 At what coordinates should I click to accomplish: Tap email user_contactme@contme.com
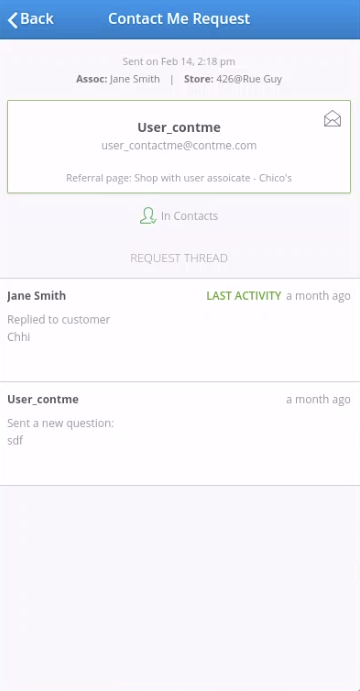pos(179,145)
